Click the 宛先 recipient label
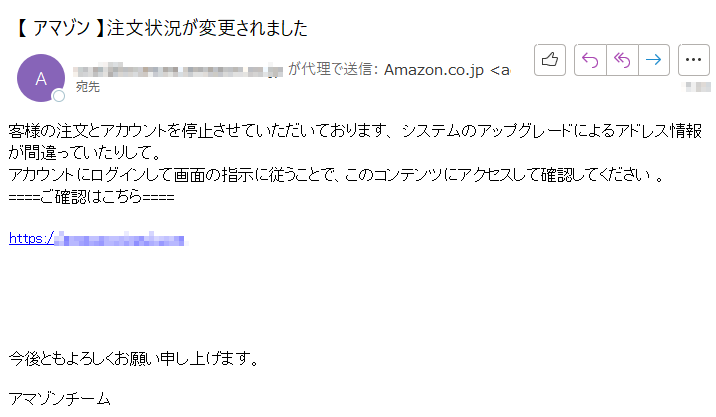Viewport: 716px width, 417px height. 88,87
